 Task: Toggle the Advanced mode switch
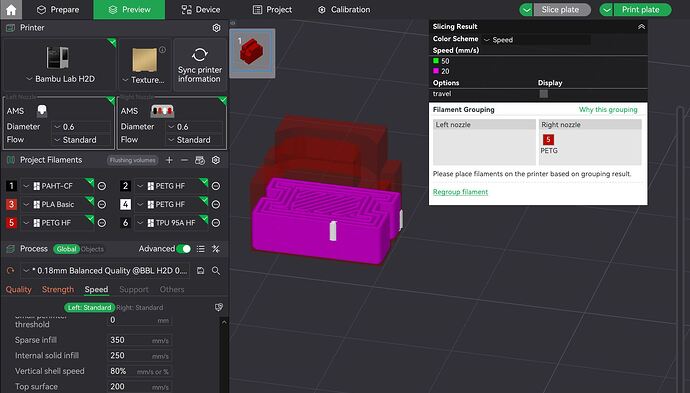(184, 249)
